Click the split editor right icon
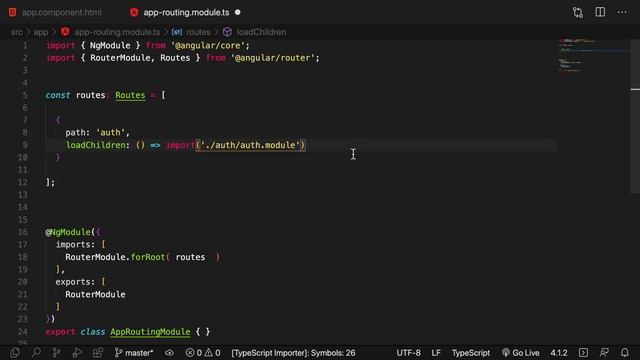640x360 pixels. coord(600,12)
